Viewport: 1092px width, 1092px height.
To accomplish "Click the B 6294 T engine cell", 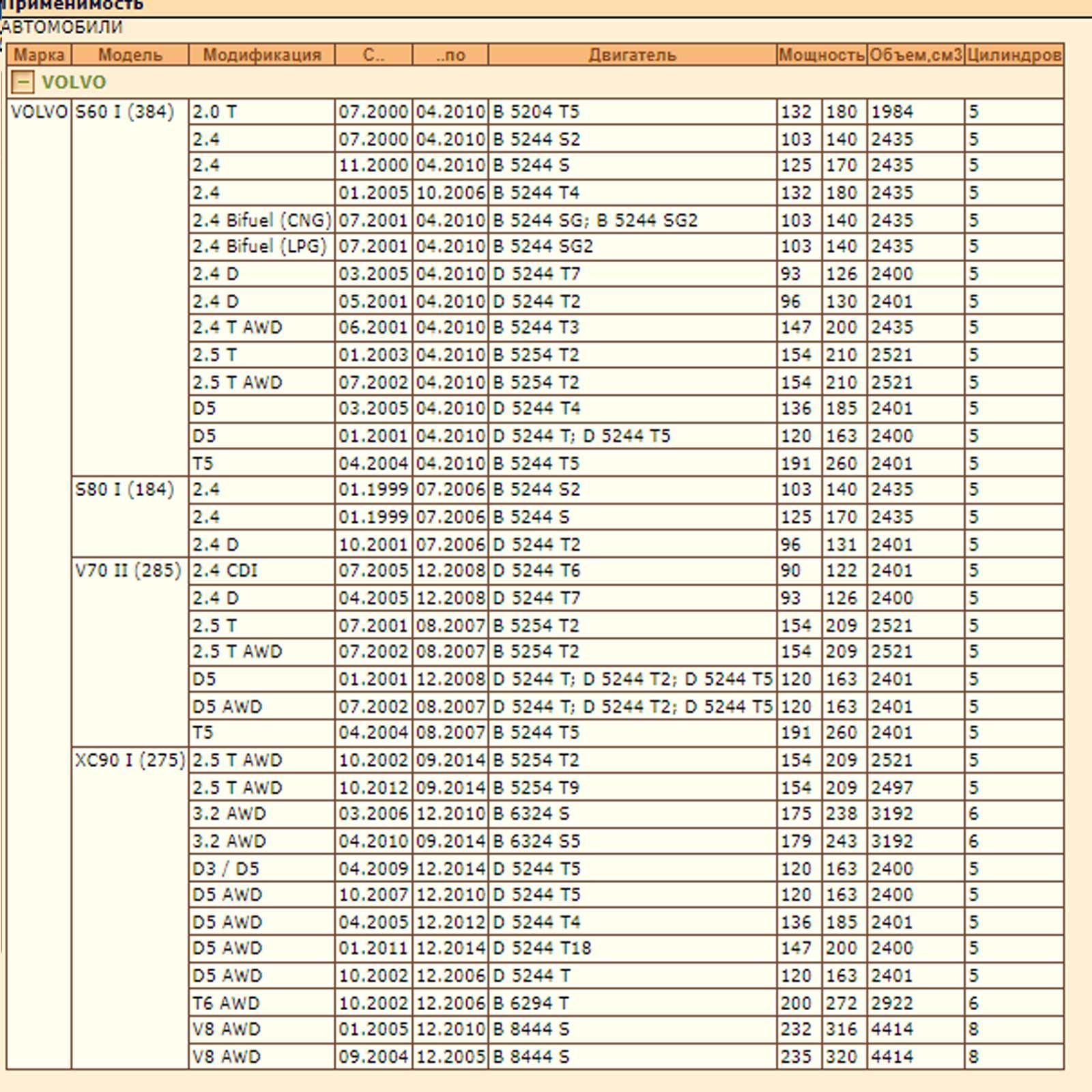I will click(x=633, y=1003).
